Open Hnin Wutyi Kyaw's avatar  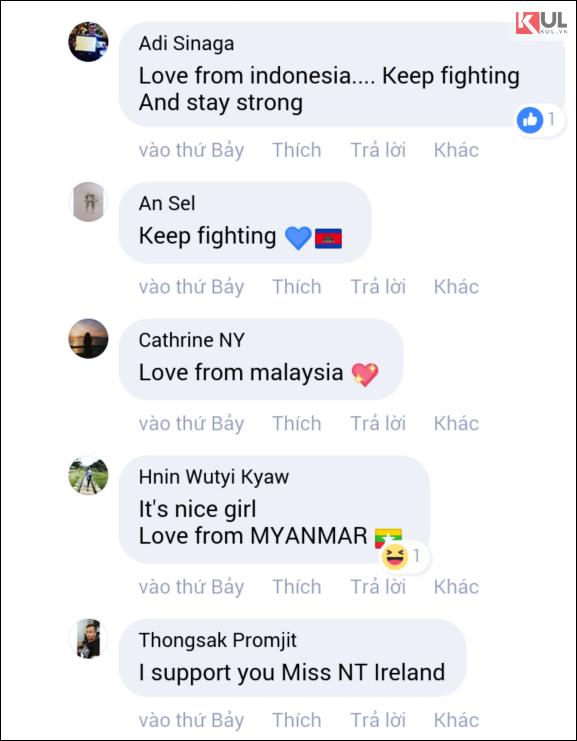[x=88, y=475]
